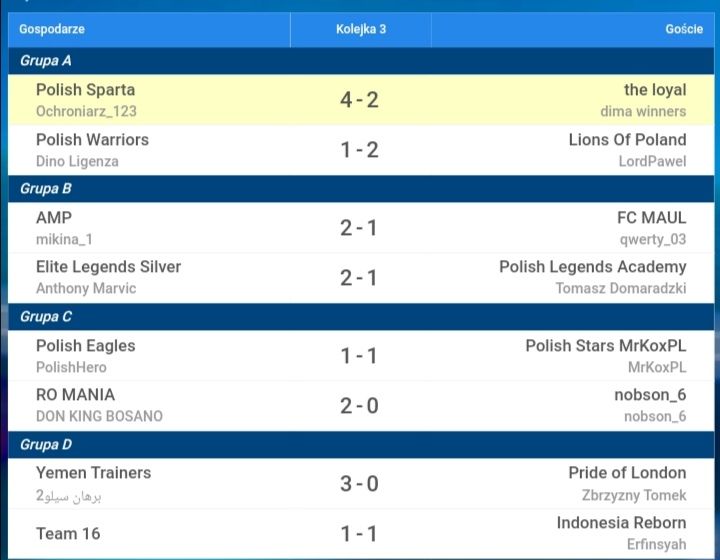This screenshot has height=560, width=720.
Task: Click the RO MANIA 2-0 score
Action: [x=359, y=406]
